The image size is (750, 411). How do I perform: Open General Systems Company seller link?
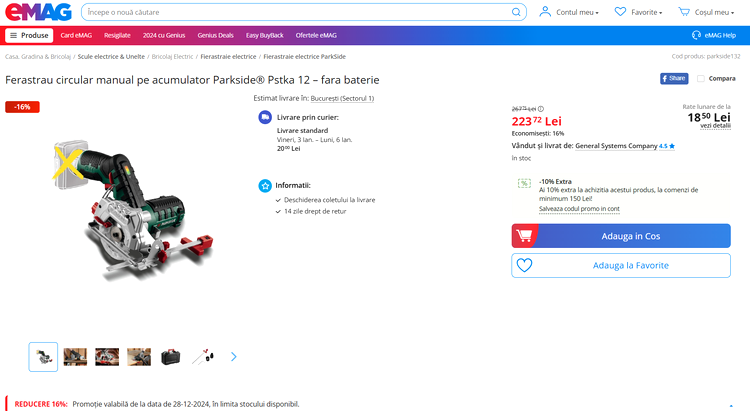click(x=616, y=146)
